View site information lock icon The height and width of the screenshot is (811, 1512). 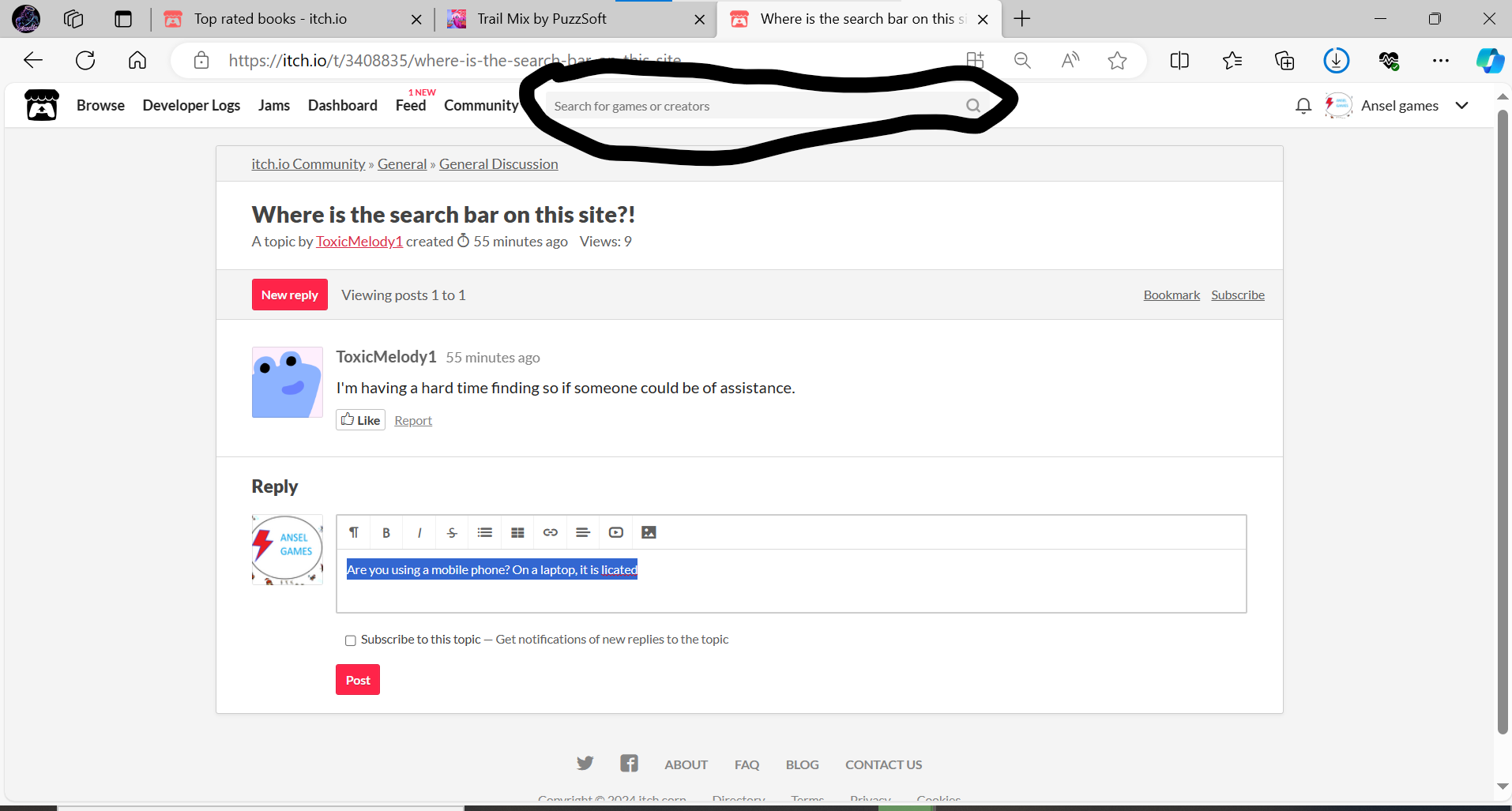[x=201, y=60]
